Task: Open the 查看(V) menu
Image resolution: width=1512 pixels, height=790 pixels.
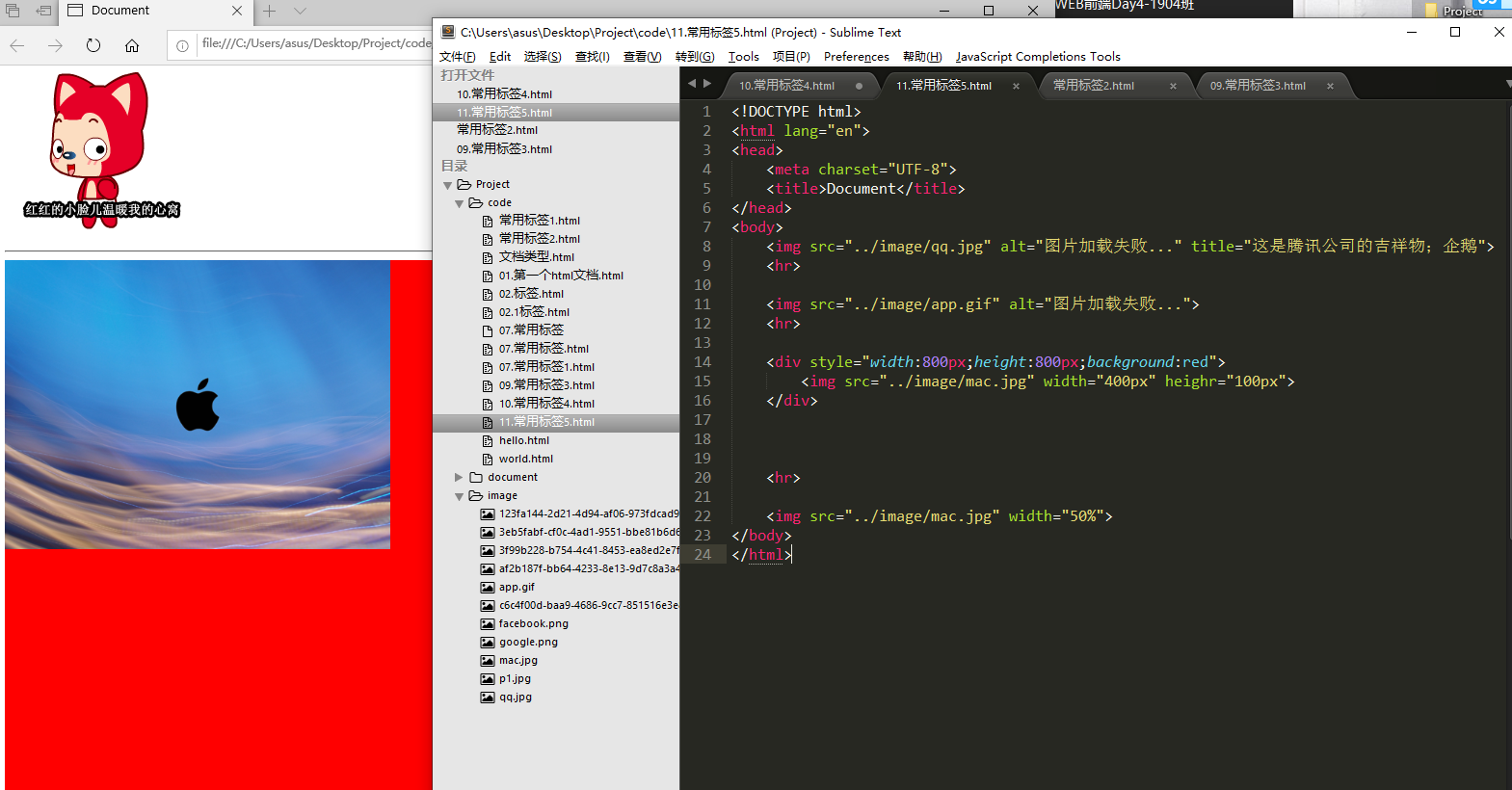Action: coord(642,57)
